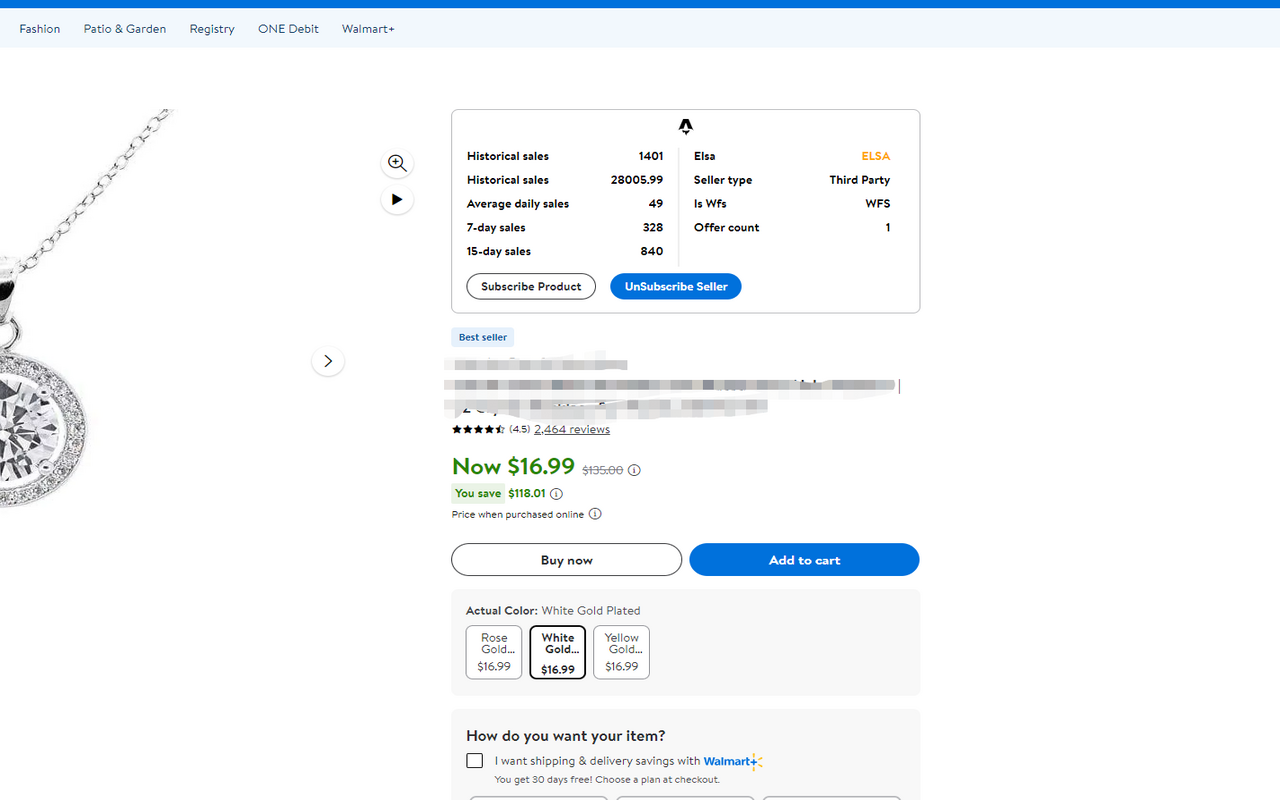
Task: Click the Average daily sales value 49
Action: point(656,204)
